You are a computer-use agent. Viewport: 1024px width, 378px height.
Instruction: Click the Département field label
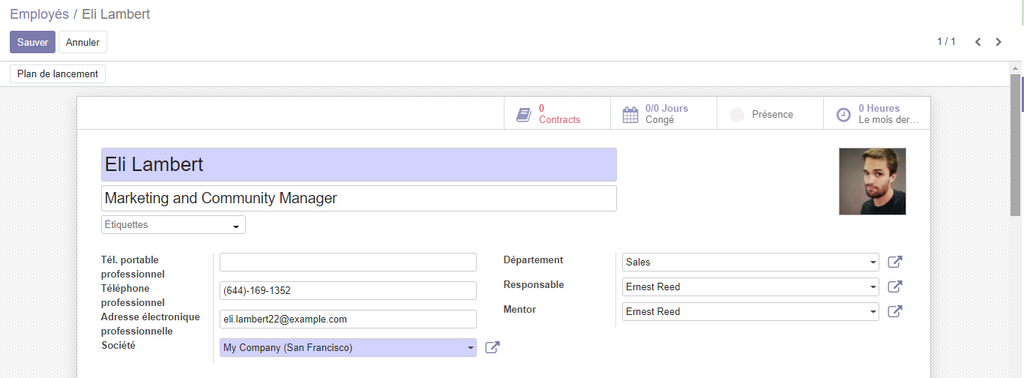[533, 260]
